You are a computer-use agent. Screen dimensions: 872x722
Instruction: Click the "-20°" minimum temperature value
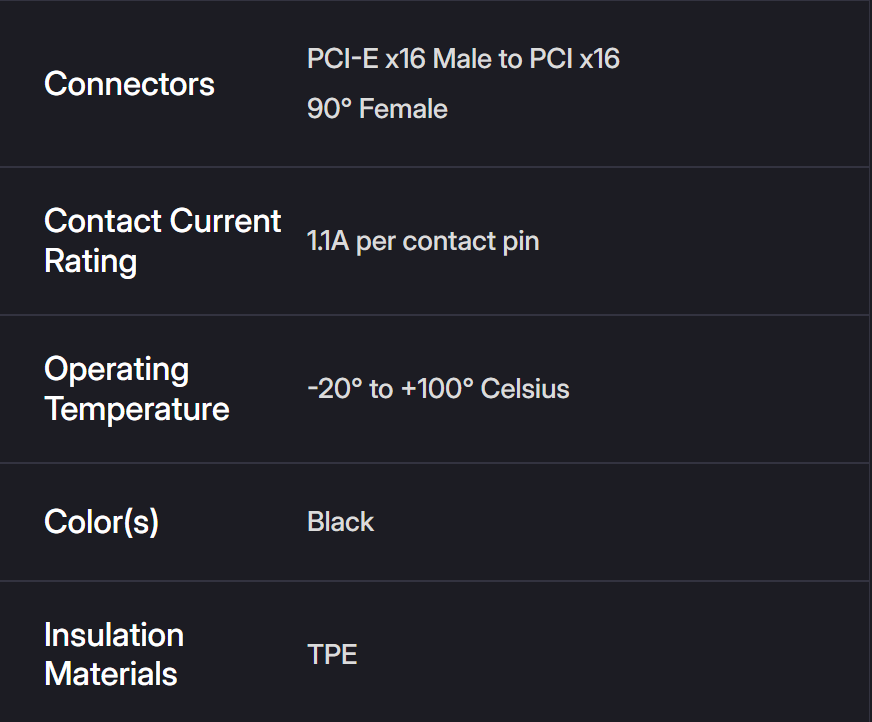(x=335, y=389)
